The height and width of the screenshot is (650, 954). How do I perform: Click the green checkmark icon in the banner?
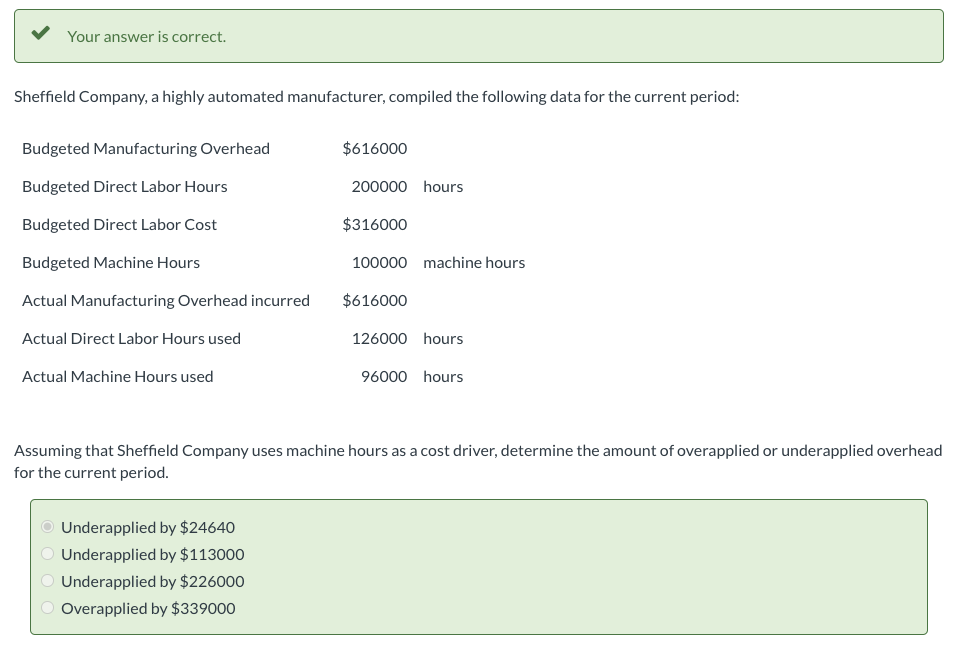(x=41, y=33)
